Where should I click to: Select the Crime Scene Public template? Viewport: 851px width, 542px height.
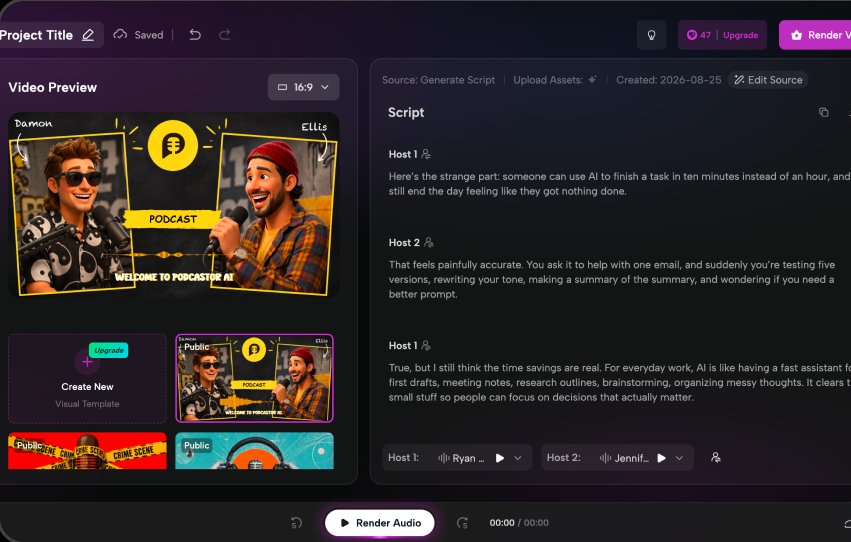click(x=87, y=450)
